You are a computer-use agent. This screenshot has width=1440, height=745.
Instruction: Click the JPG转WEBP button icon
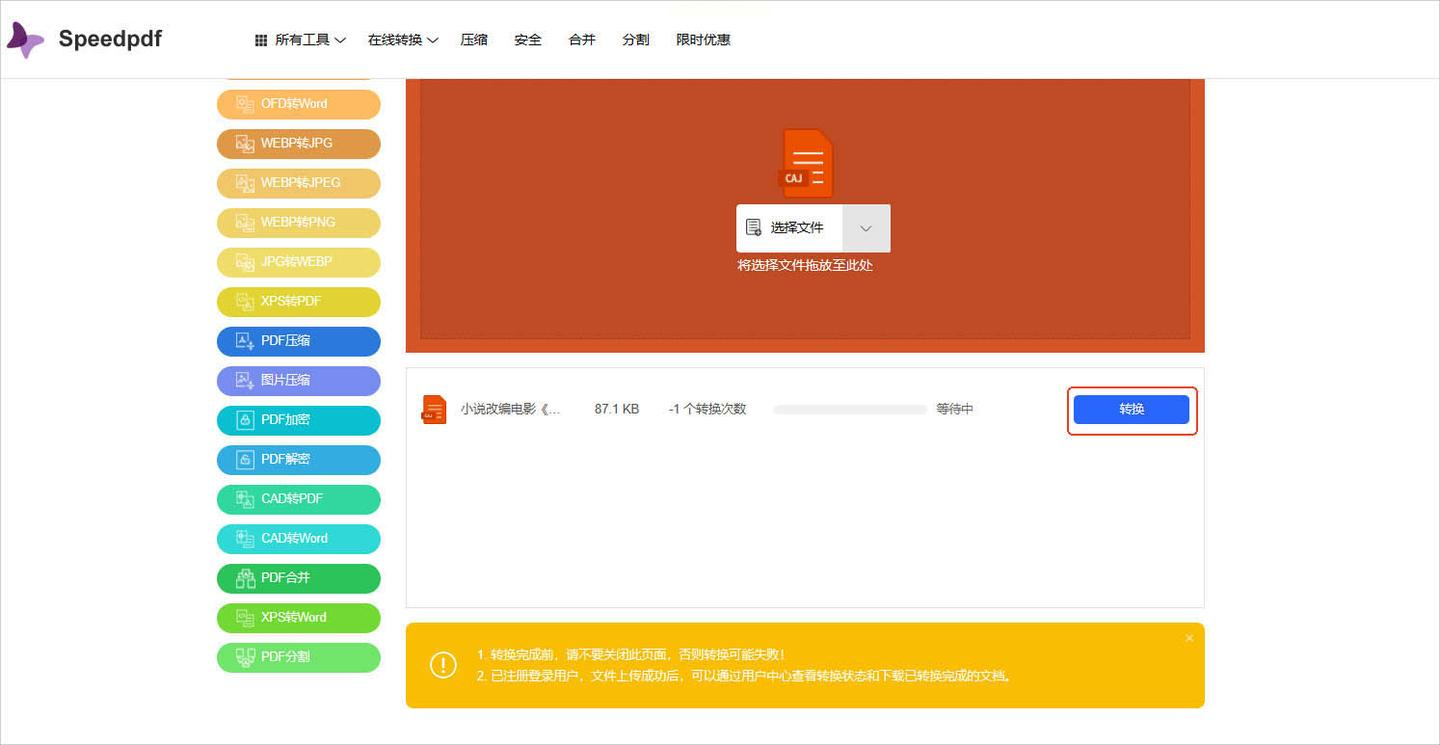click(245, 262)
